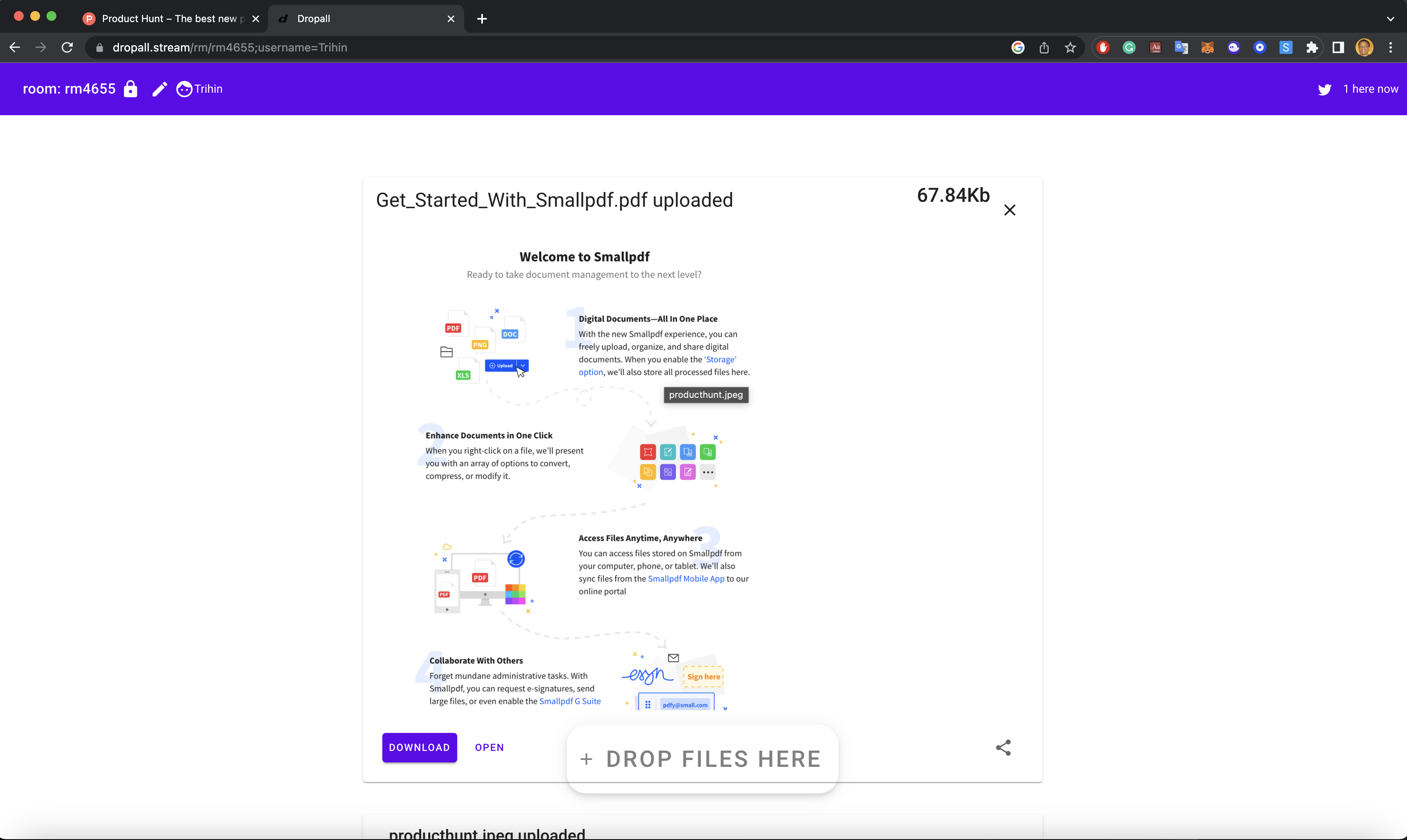Click the Drop Files Here button
Viewport: 1407px width, 840px height.
coord(702,759)
